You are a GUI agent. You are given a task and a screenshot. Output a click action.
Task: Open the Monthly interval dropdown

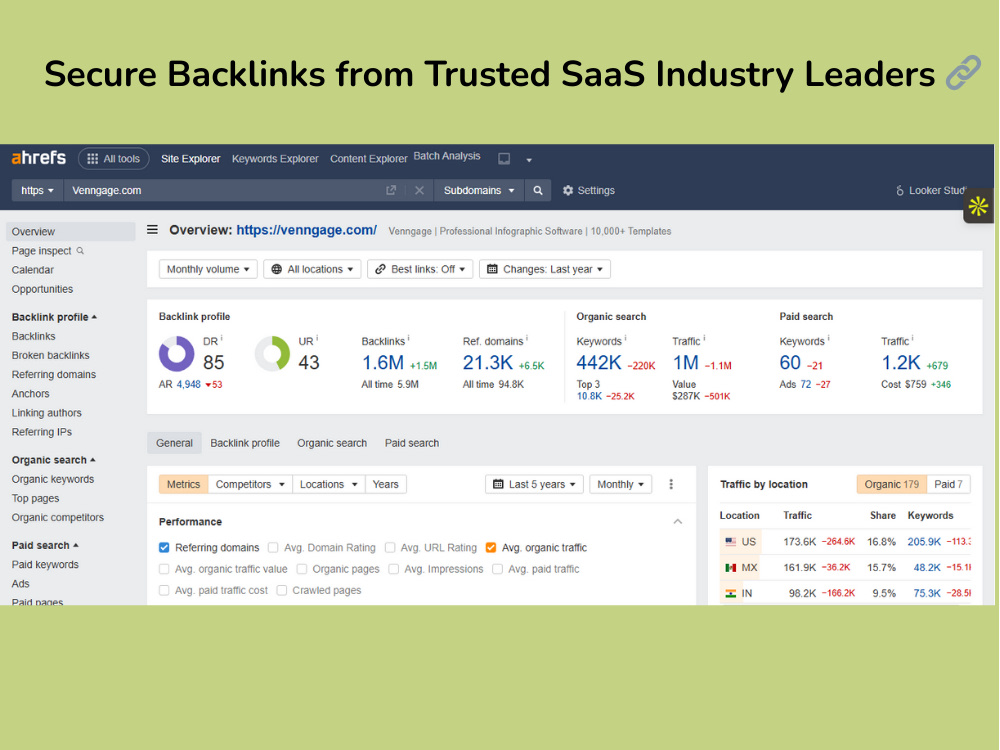point(621,485)
